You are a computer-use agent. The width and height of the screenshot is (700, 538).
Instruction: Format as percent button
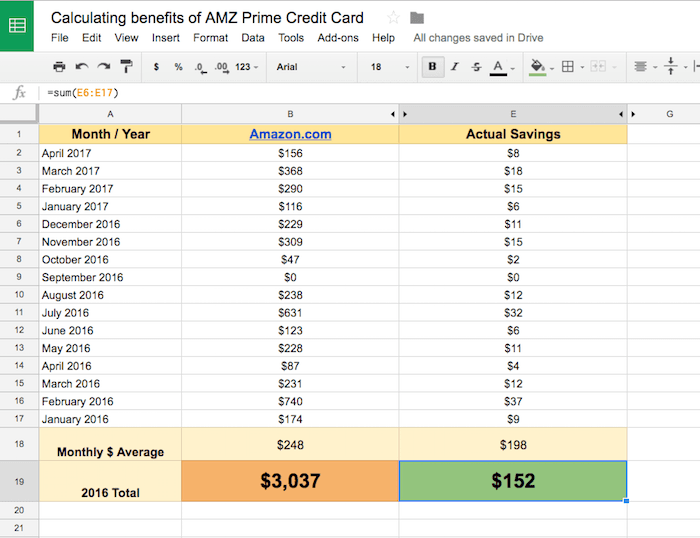pos(178,67)
